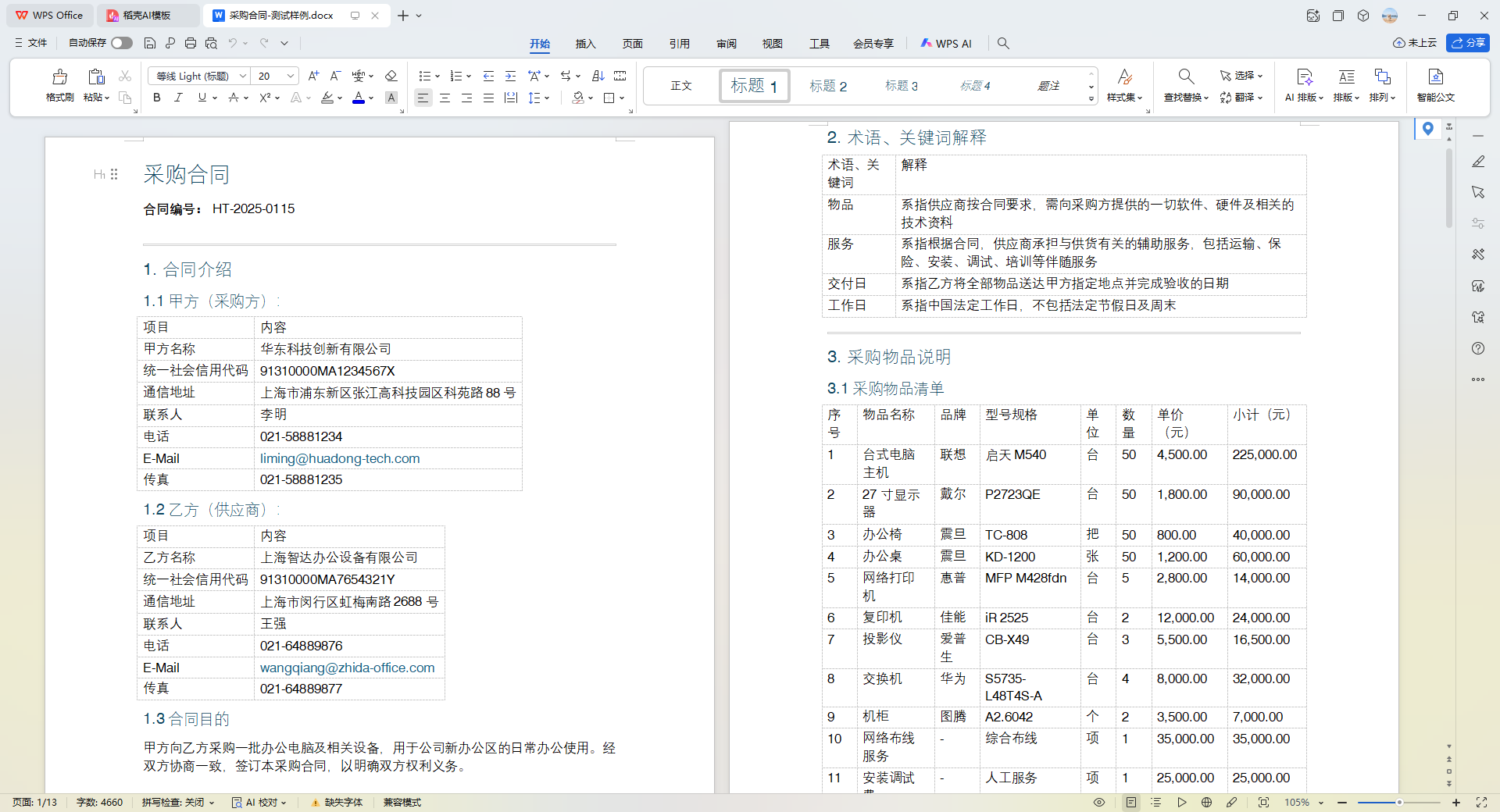
Task: Open the font color dropdown arrow
Action: (x=370, y=98)
